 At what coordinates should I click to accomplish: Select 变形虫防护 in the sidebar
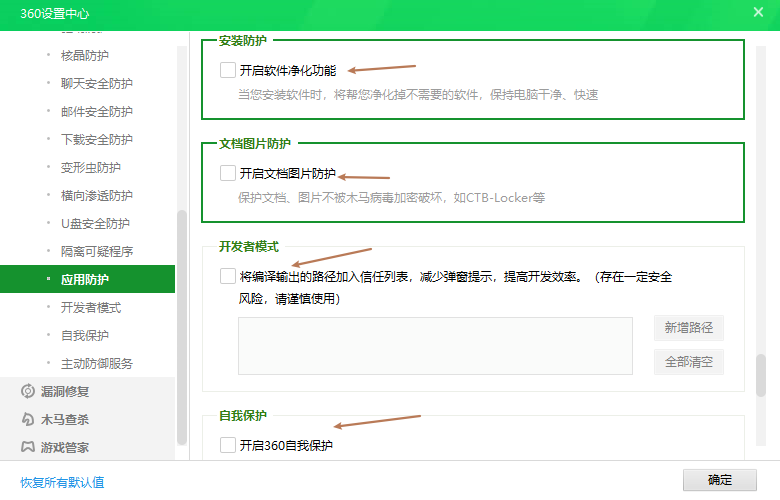[x=91, y=167]
